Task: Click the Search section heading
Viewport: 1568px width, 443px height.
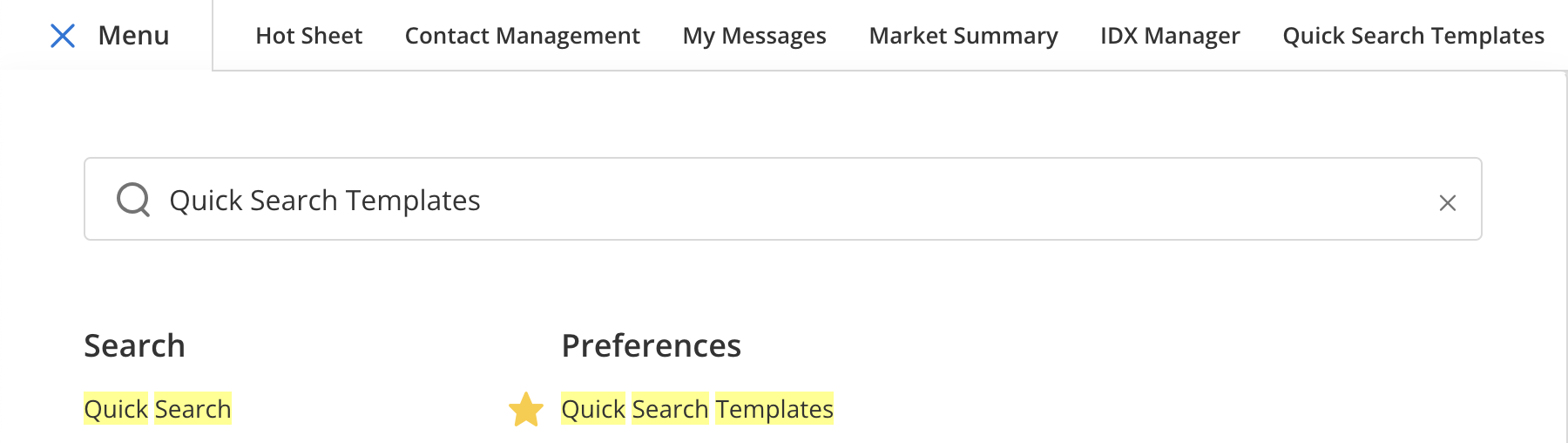Action: point(134,346)
